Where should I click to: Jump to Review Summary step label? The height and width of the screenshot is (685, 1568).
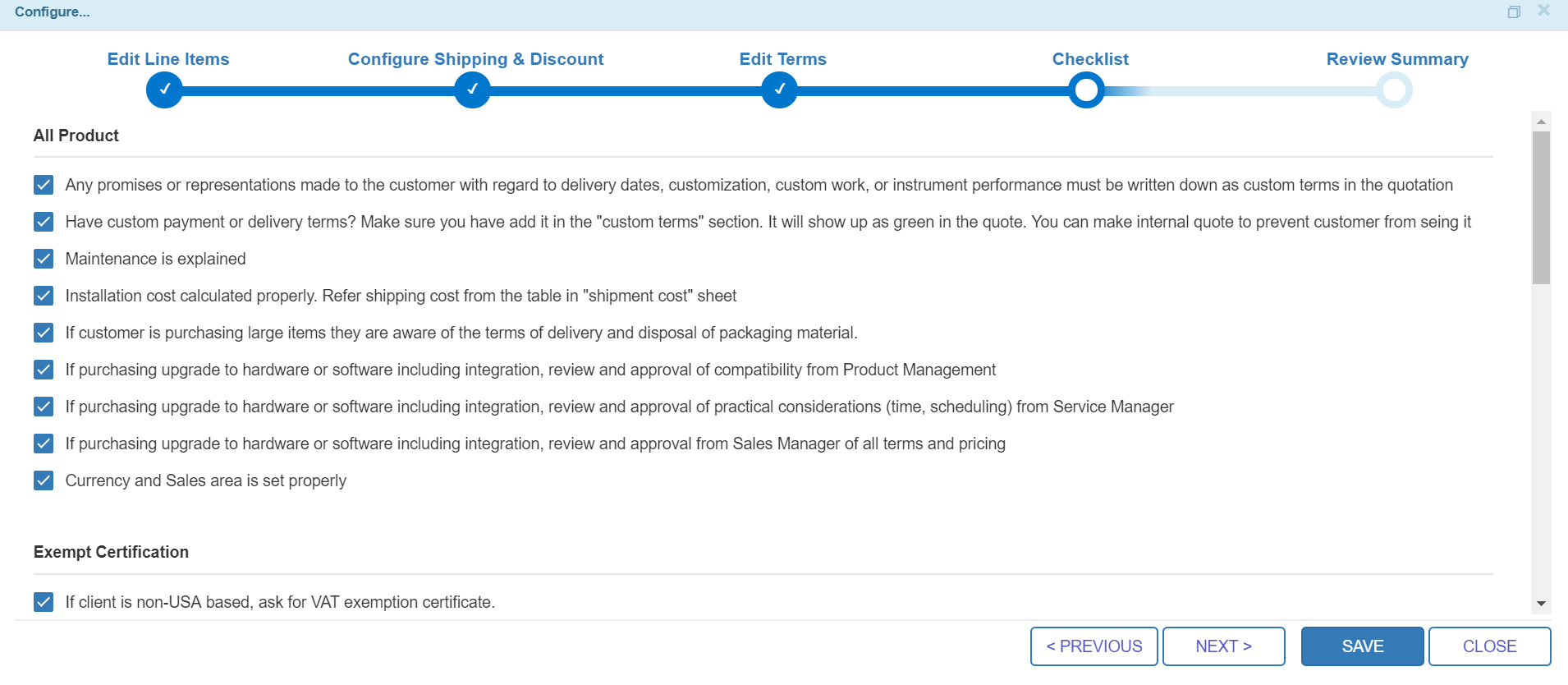(1397, 59)
